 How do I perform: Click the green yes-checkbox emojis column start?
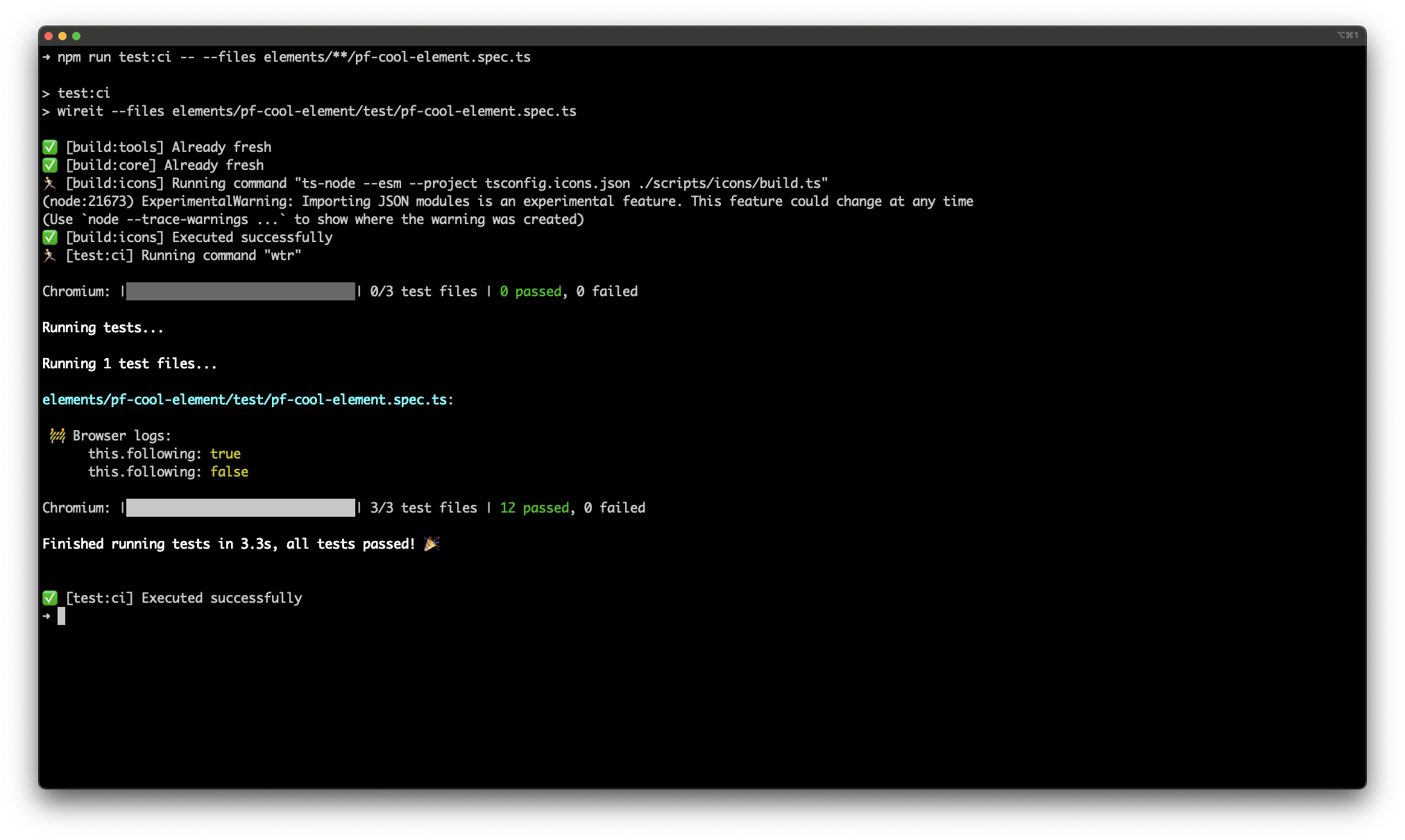point(49,146)
